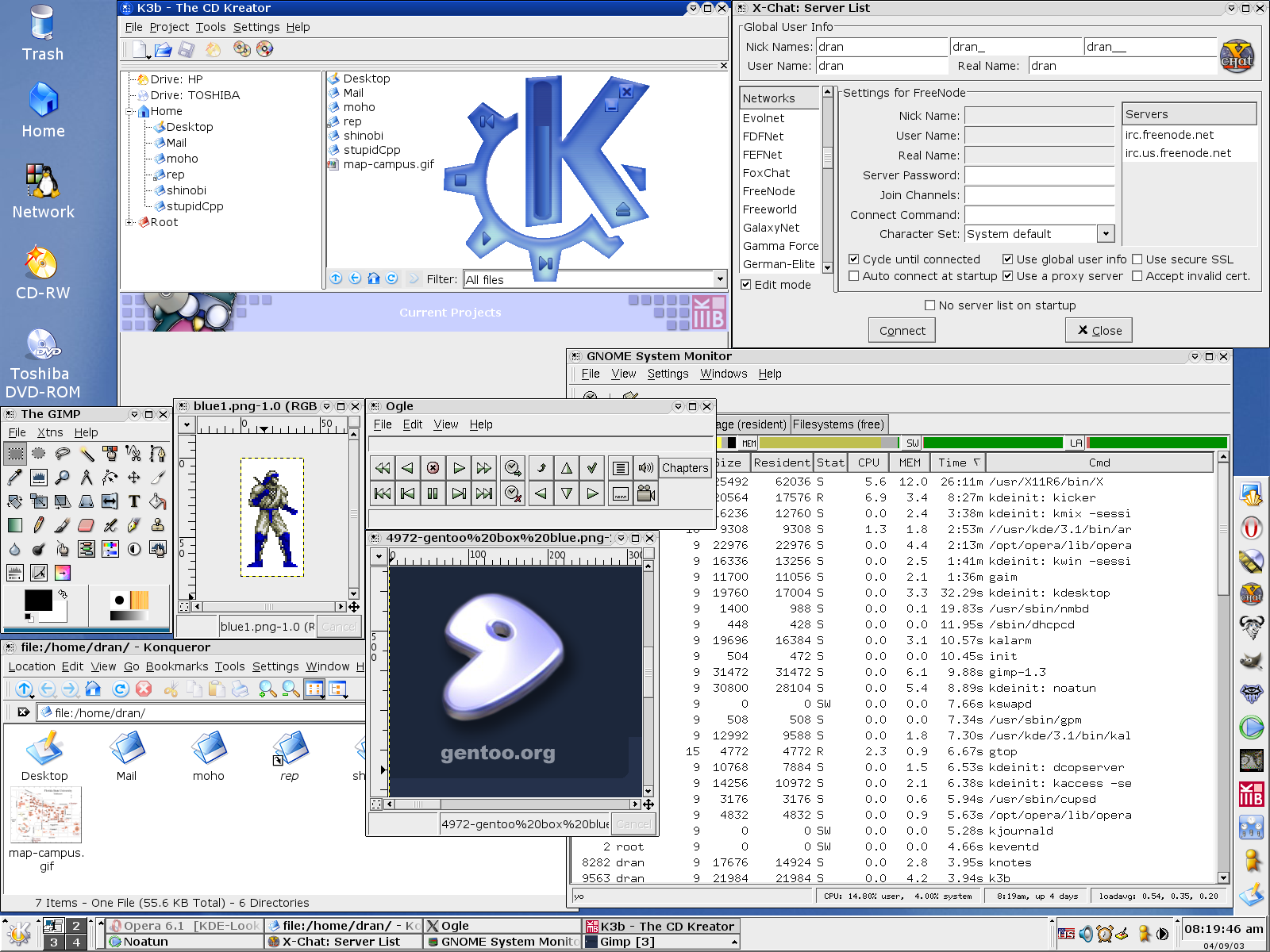The width and height of the screenshot is (1270, 952).
Task: Click the K3b new project icon
Action: 140,50
